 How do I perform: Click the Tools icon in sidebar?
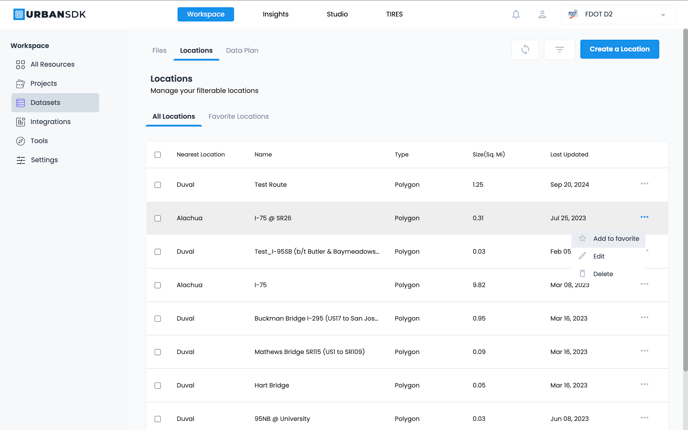[20, 141]
